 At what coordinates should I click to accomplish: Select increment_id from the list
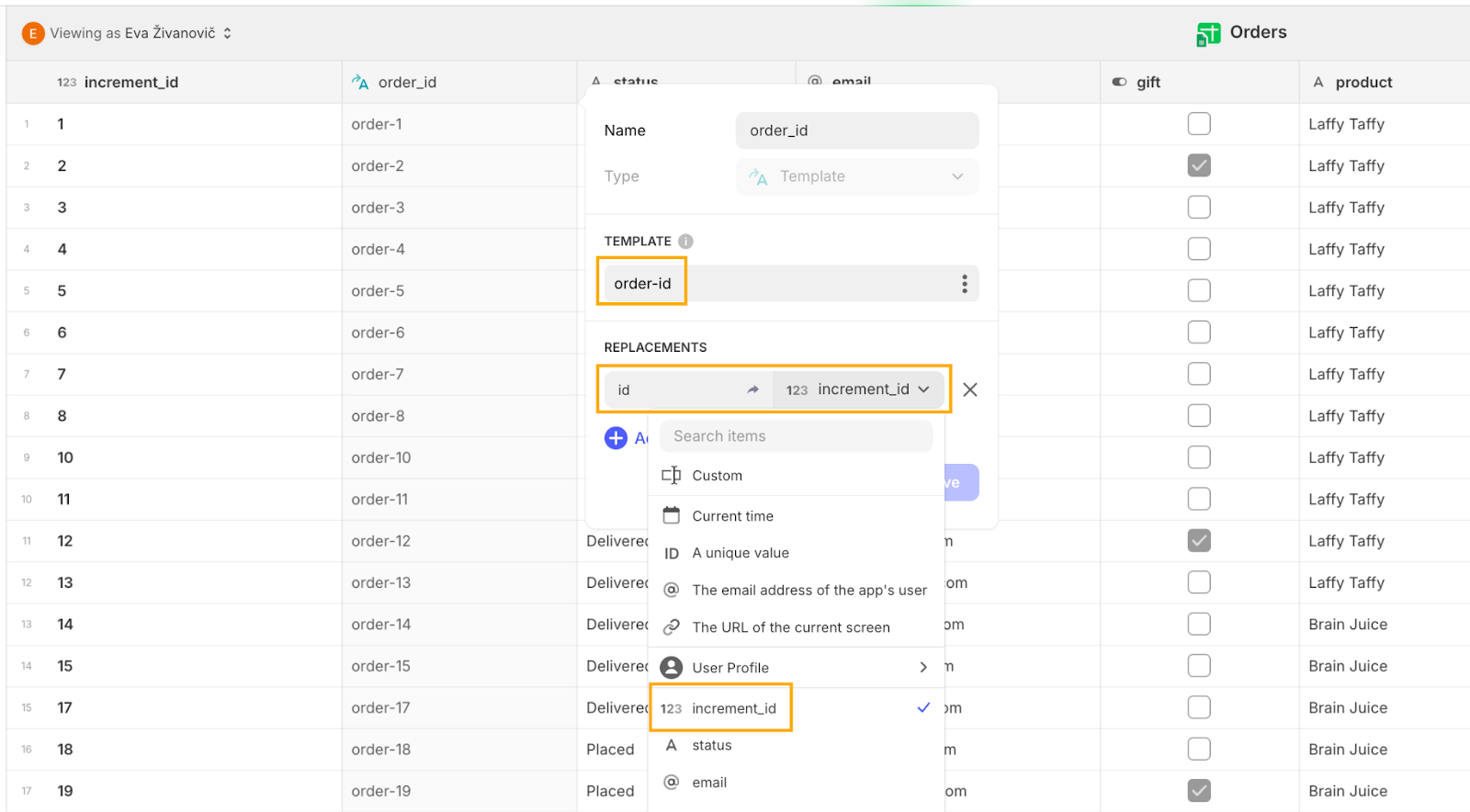tap(797, 708)
